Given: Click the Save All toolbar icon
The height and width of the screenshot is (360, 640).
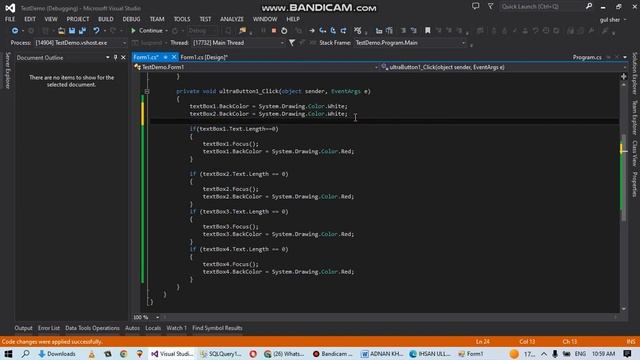Looking at the screenshot, I should (x=82, y=31).
